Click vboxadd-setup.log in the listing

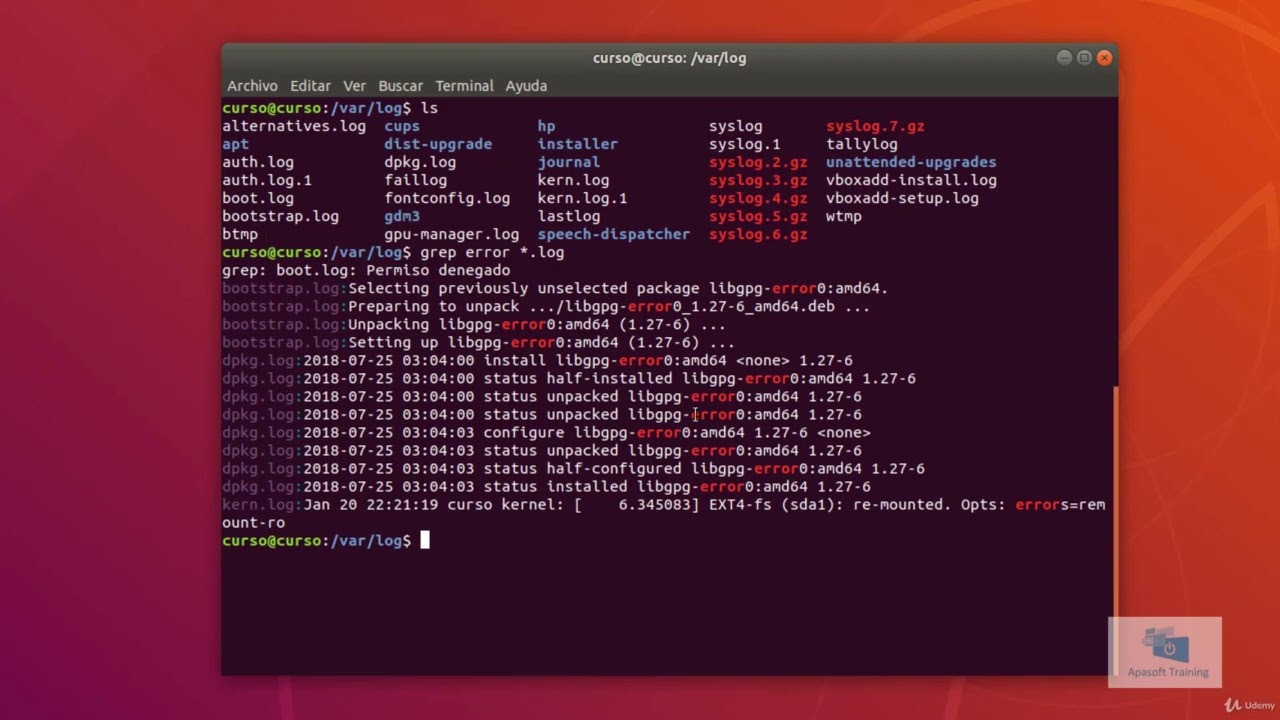[902, 198]
